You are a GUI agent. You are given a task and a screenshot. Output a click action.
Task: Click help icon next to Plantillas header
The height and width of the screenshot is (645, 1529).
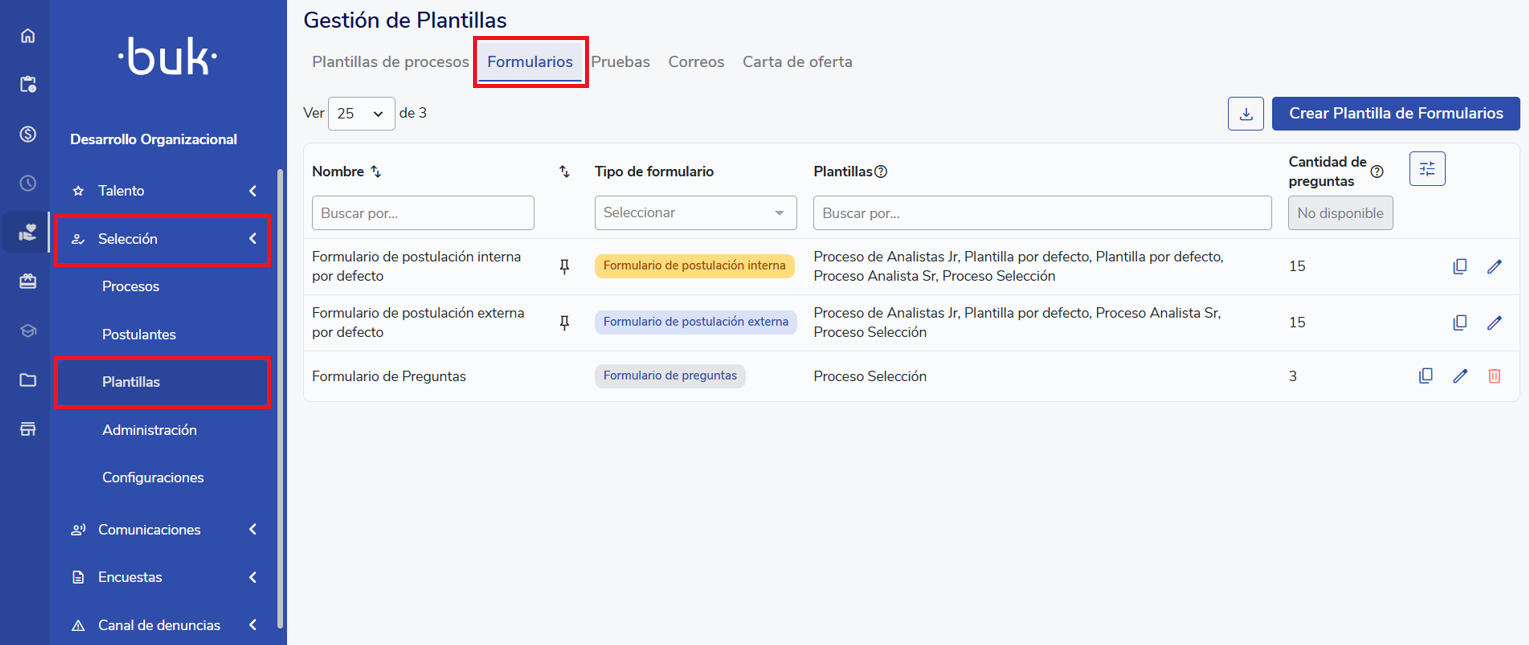click(x=881, y=172)
